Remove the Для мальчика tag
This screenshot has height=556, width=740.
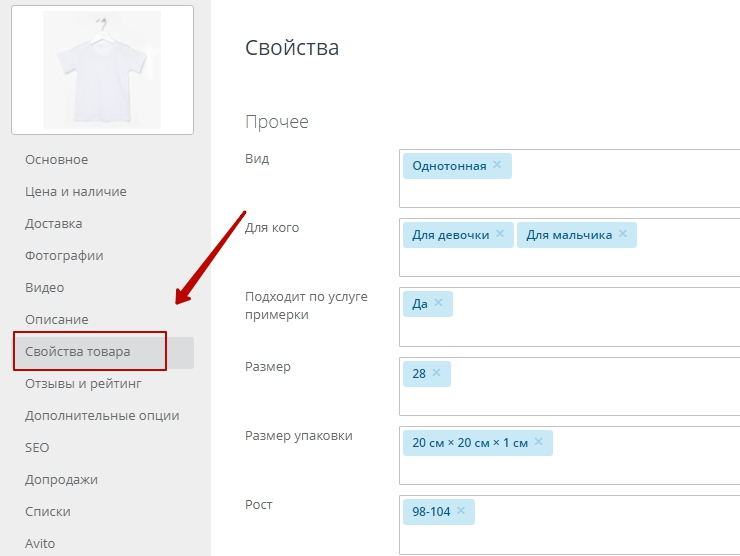tap(623, 235)
